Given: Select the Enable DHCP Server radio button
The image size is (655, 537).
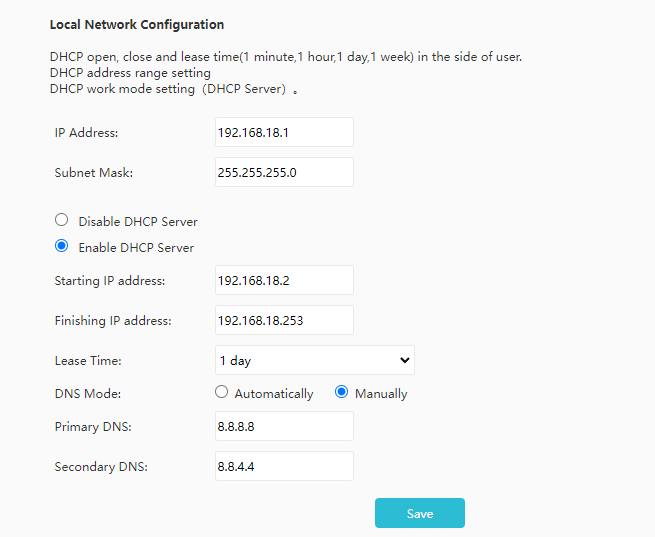Looking at the screenshot, I should click(61, 246).
